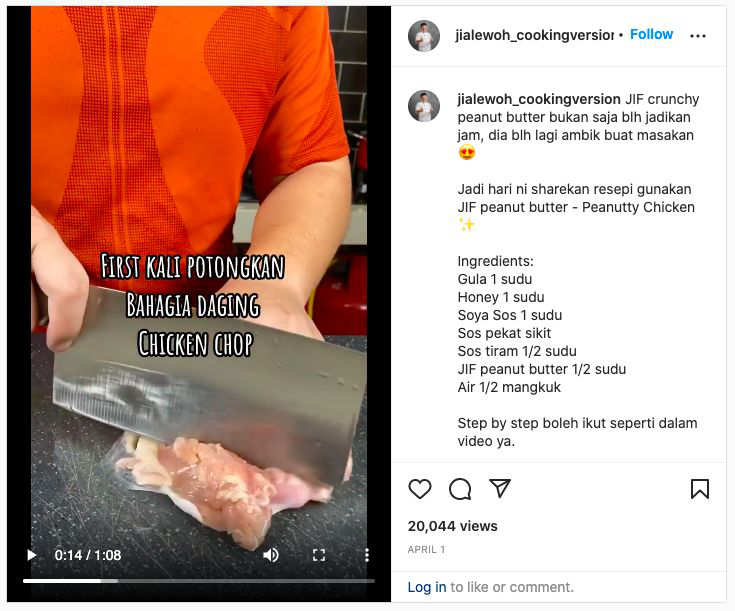This screenshot has height=611, width=735.
Task: Open header profile avatar of jialewoh_cookingversion
Action: (424, 35)
